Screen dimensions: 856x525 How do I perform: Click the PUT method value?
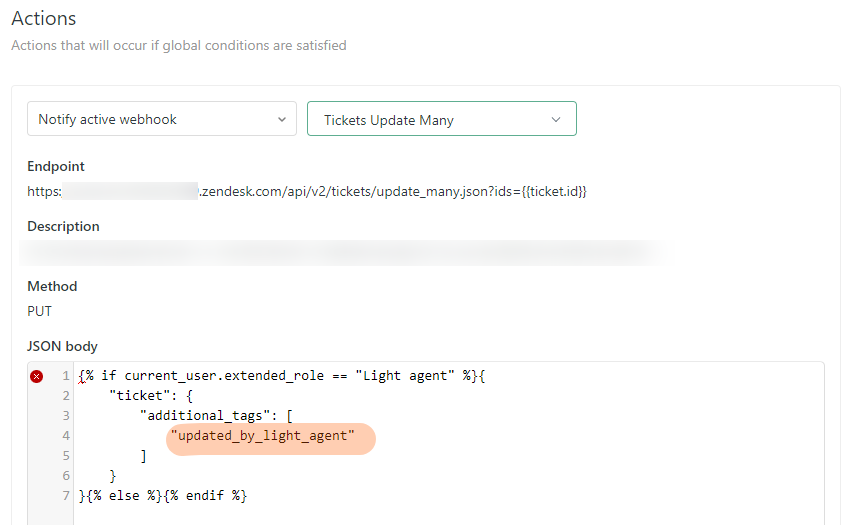[x=41, y=311]
